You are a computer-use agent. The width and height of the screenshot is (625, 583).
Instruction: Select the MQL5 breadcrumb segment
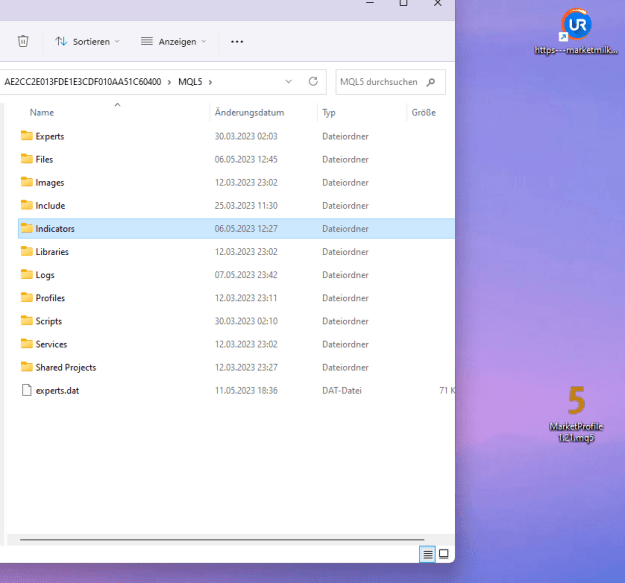[190, 82]
